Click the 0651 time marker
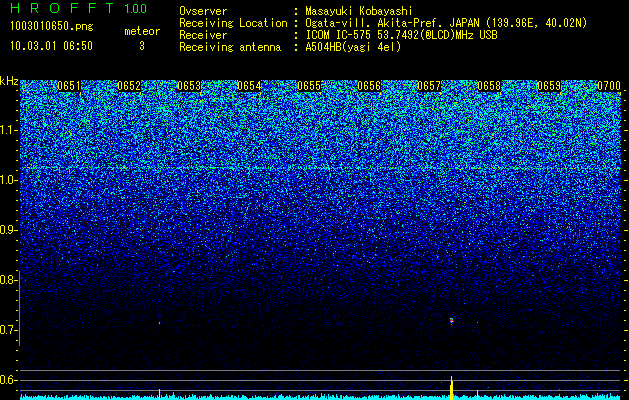 pyautogui.click(x=69, y=86)
